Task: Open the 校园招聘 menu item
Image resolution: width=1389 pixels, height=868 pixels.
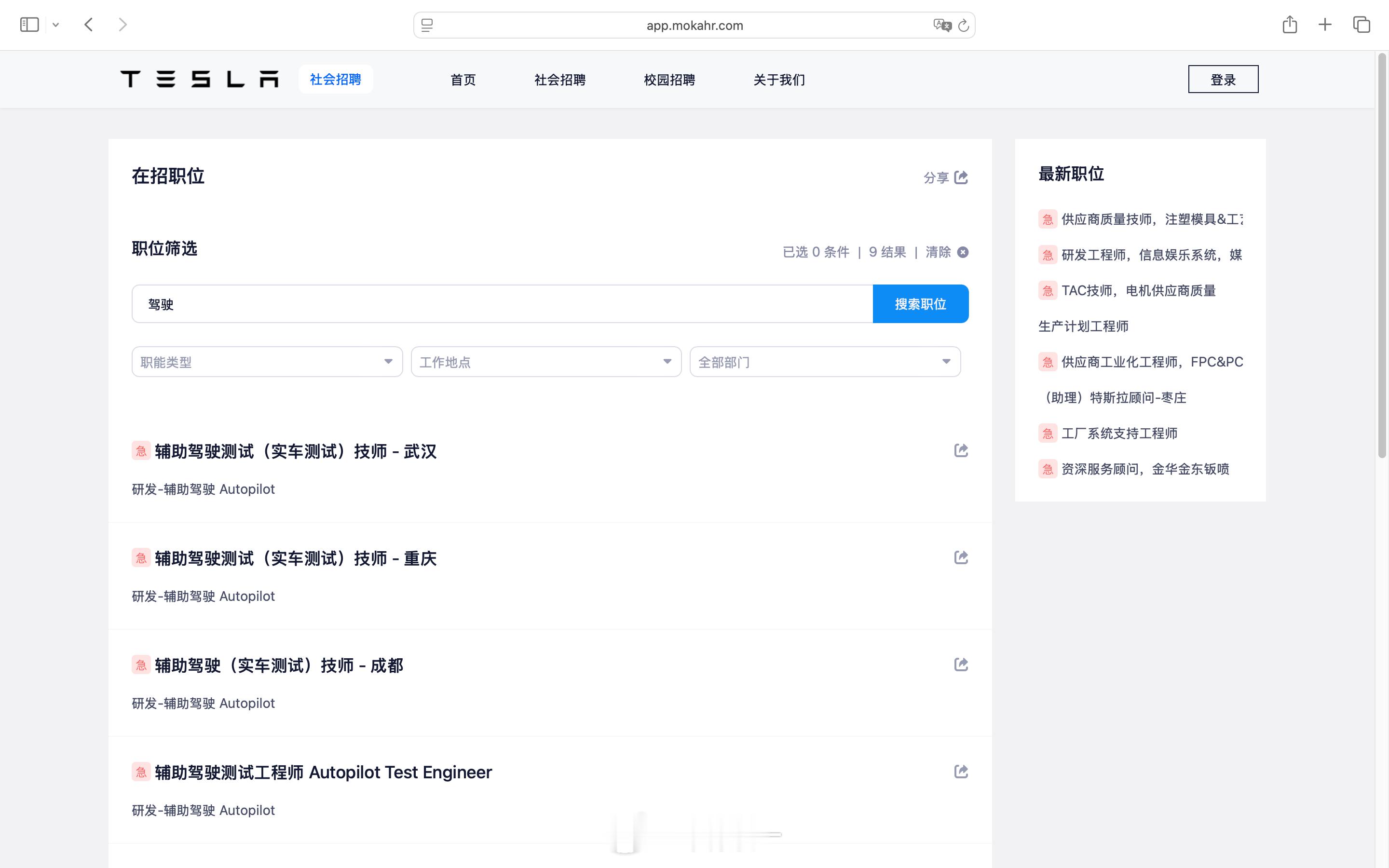Action: coord(669,80)
